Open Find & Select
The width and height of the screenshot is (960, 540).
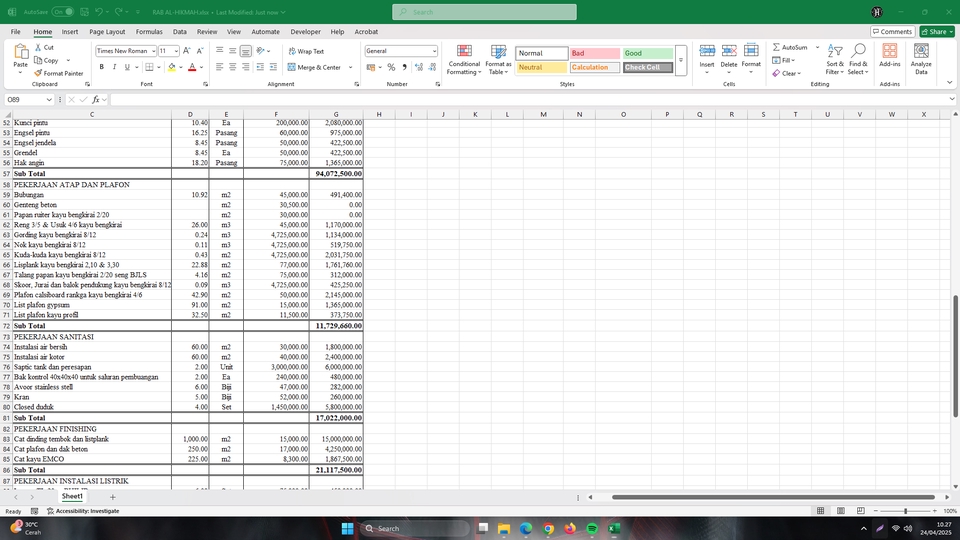click(x=858, y=59)
